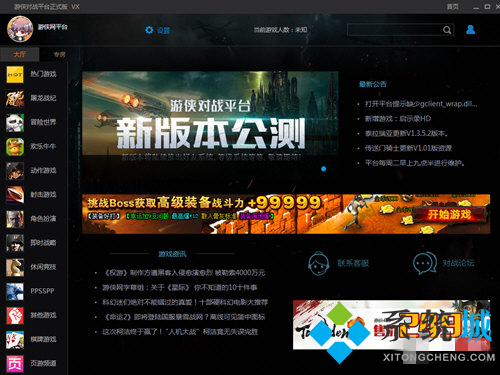The height and width of the screenshot is (375, 500).
Task: Choose the 射击游戏 category icon
Action: [15, 195]
